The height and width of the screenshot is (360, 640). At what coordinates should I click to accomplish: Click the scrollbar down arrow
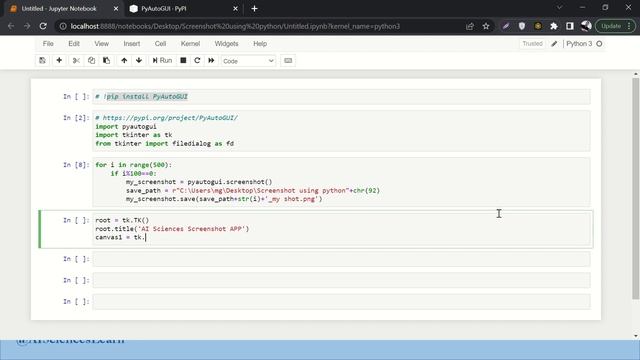pos(636,336)
